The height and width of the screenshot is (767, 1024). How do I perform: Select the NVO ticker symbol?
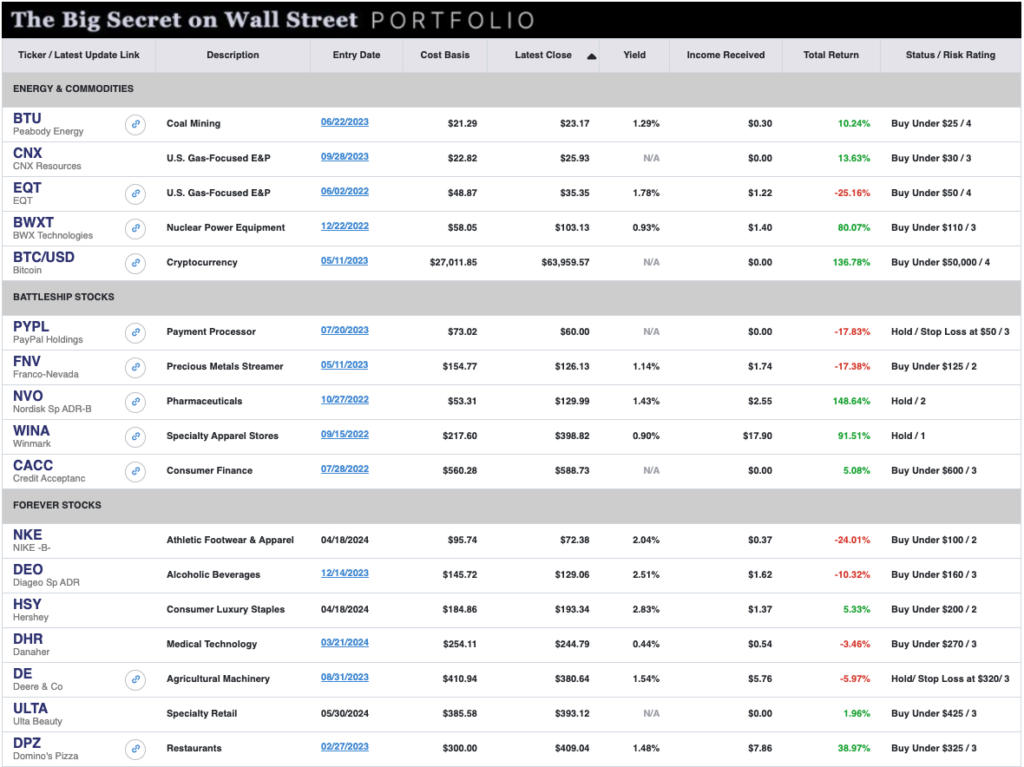tap(28, 395)
